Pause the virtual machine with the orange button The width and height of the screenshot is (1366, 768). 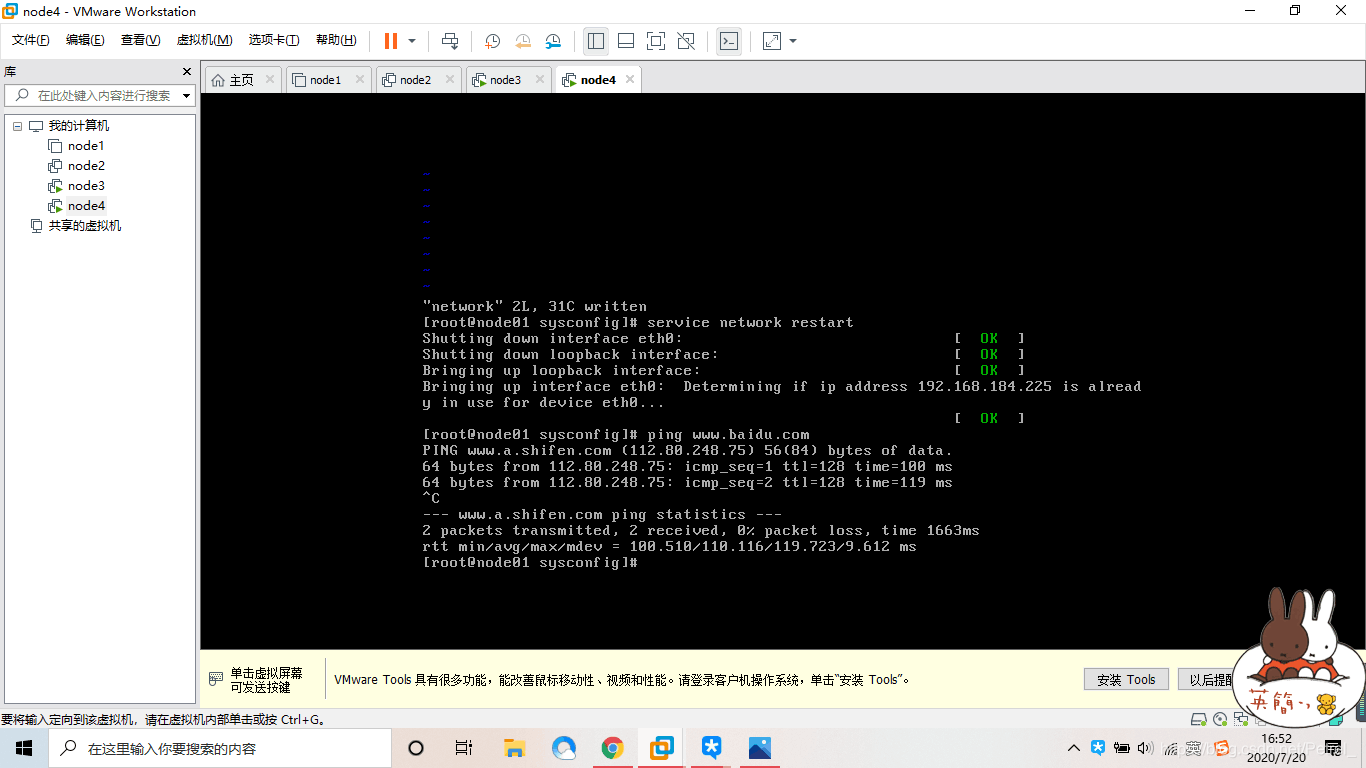tap(391, 41)
